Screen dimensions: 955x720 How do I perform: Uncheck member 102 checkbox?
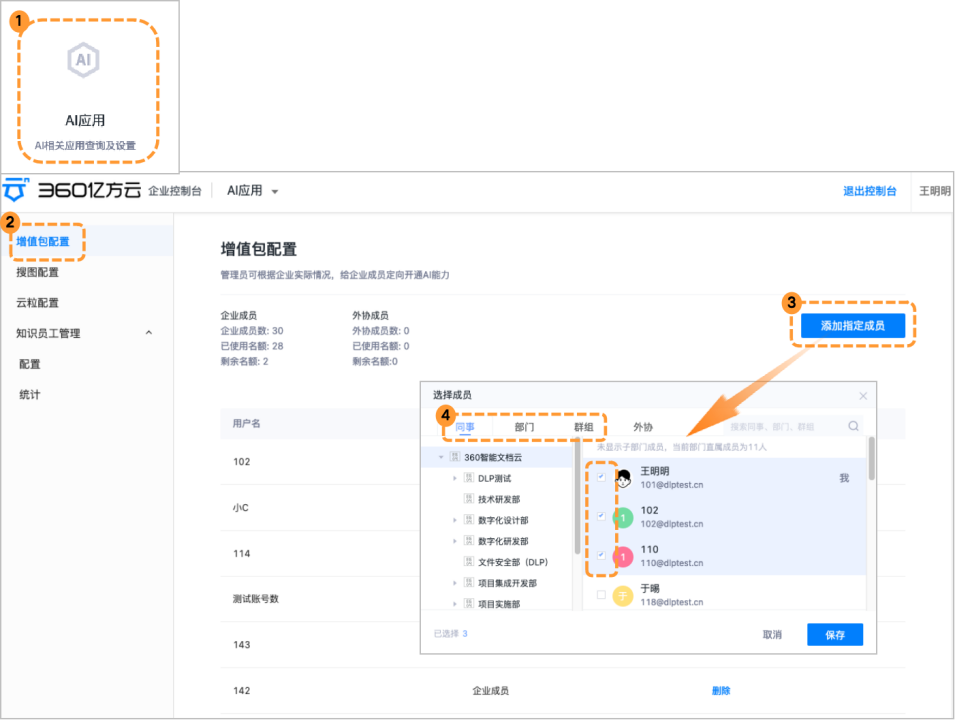tap(601, 516)
